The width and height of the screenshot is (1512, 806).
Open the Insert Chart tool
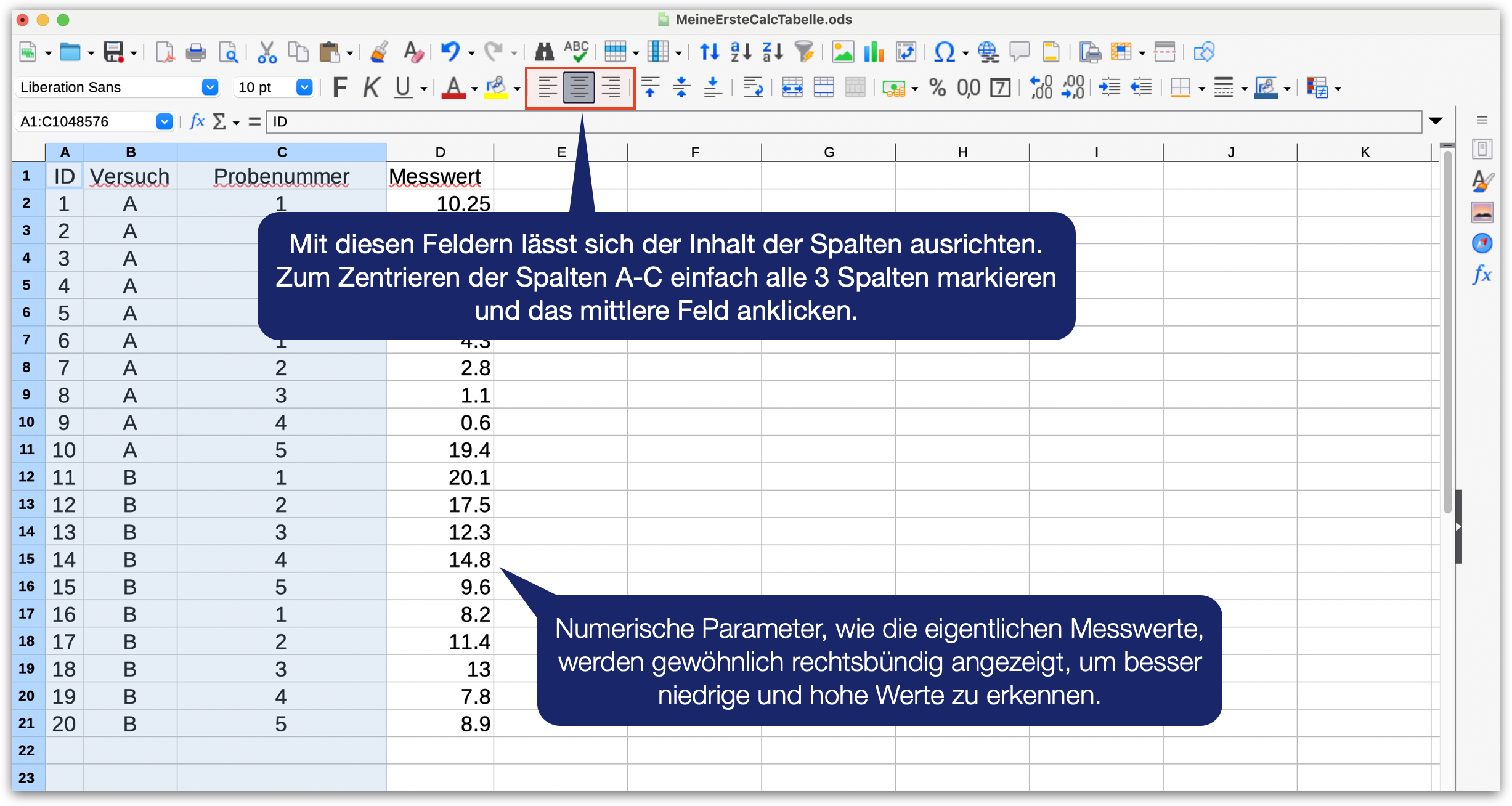[x=873, y=52]
